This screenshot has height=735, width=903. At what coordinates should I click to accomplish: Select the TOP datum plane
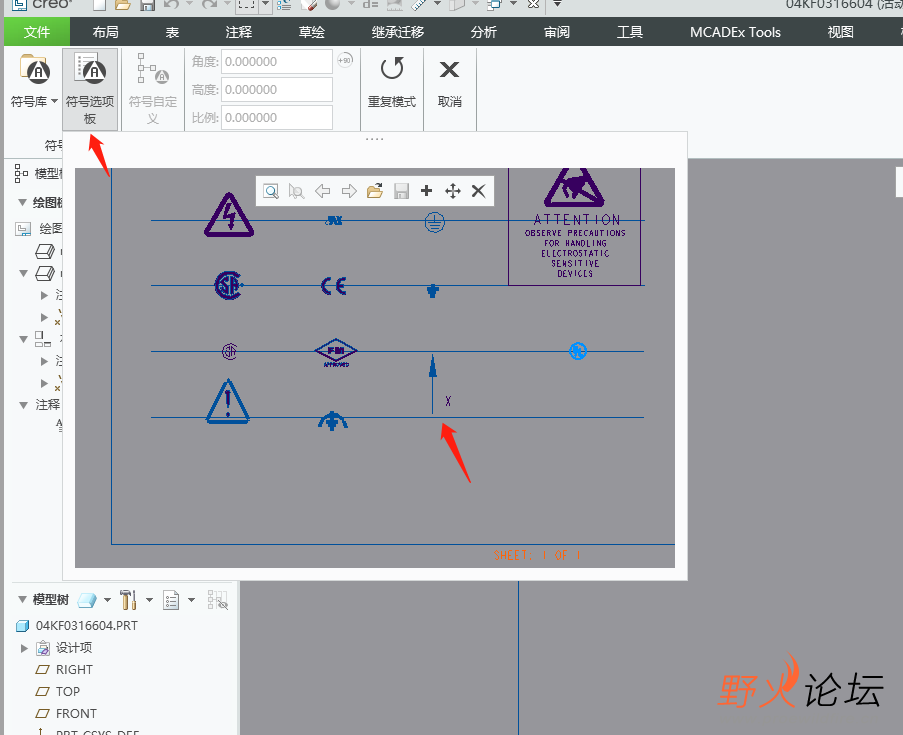[x=67, y=691]
